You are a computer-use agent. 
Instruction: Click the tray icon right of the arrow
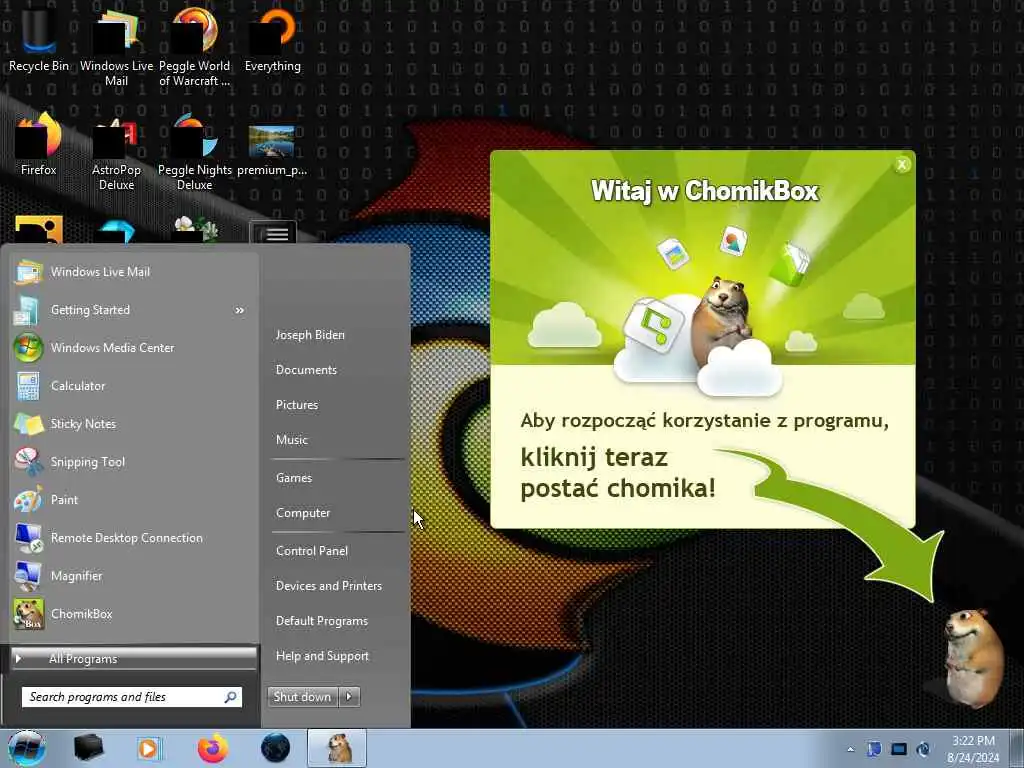point(874,749)
